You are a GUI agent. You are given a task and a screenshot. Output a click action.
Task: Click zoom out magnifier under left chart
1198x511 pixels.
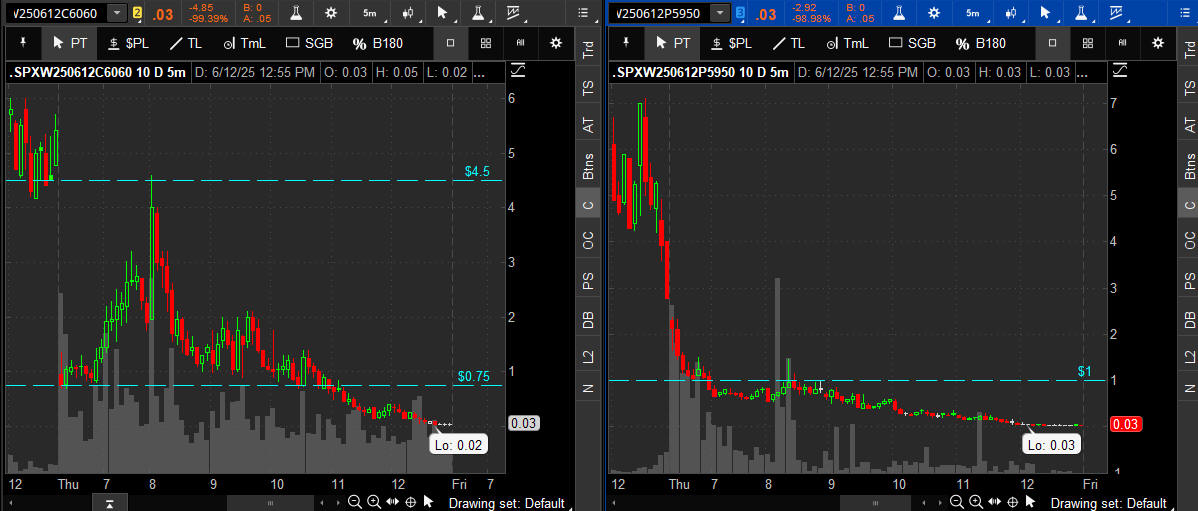(x=355, y=502)
